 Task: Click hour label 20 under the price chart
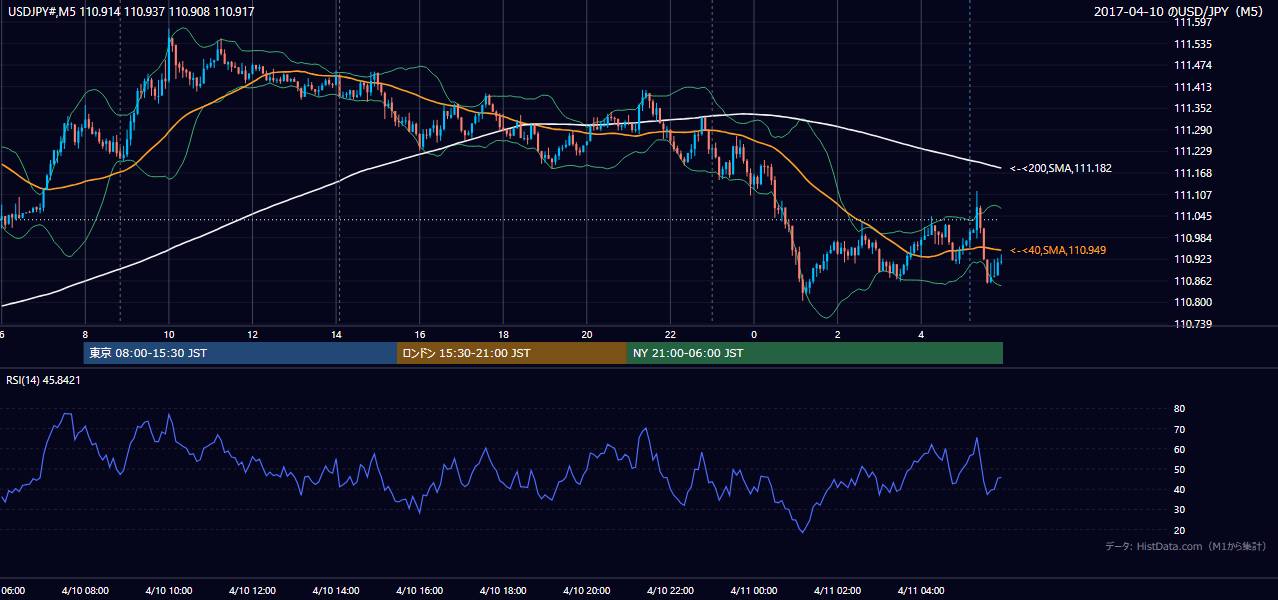[x=587, y=335]
